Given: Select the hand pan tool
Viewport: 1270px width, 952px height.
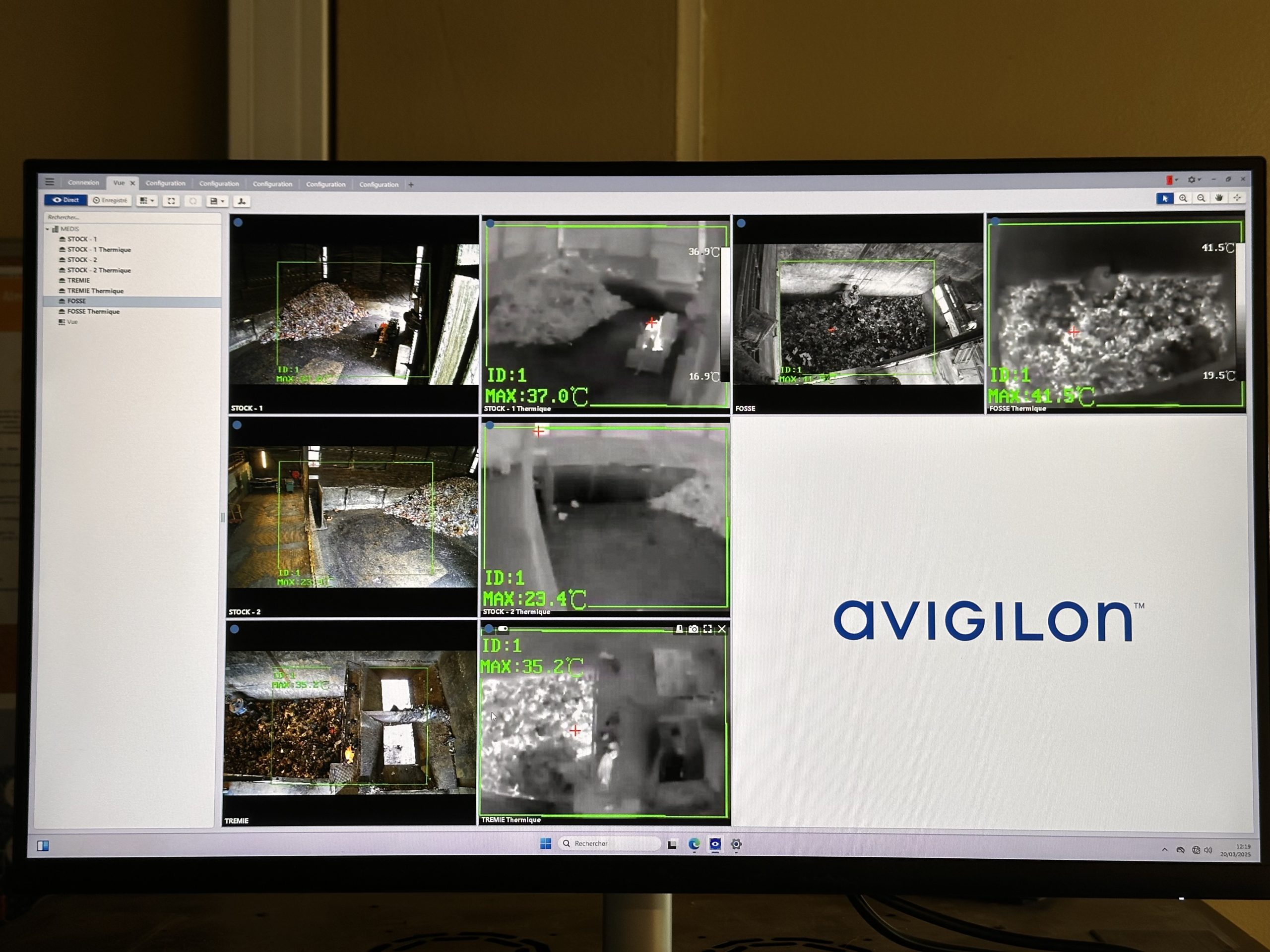Looking at the screenshot, I should click(1219, 198).
